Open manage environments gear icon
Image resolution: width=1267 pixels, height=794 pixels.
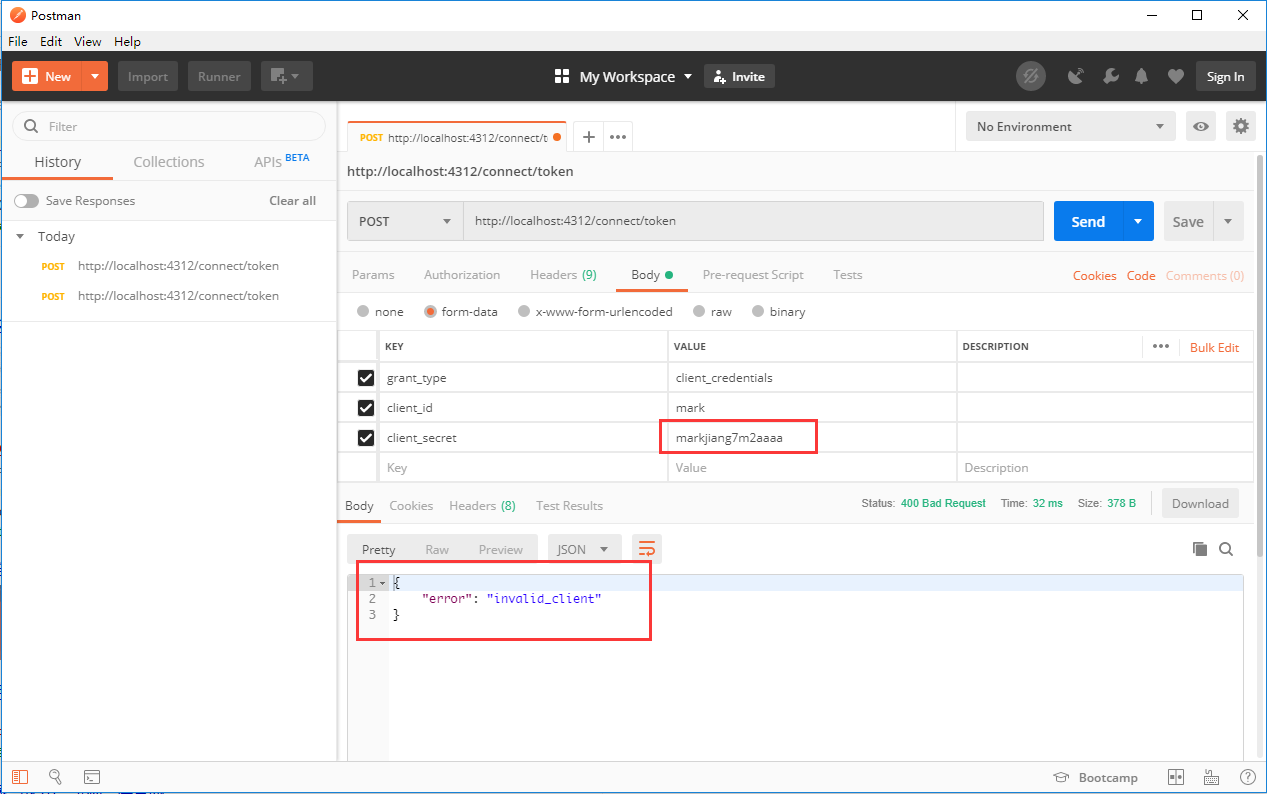1241,126
